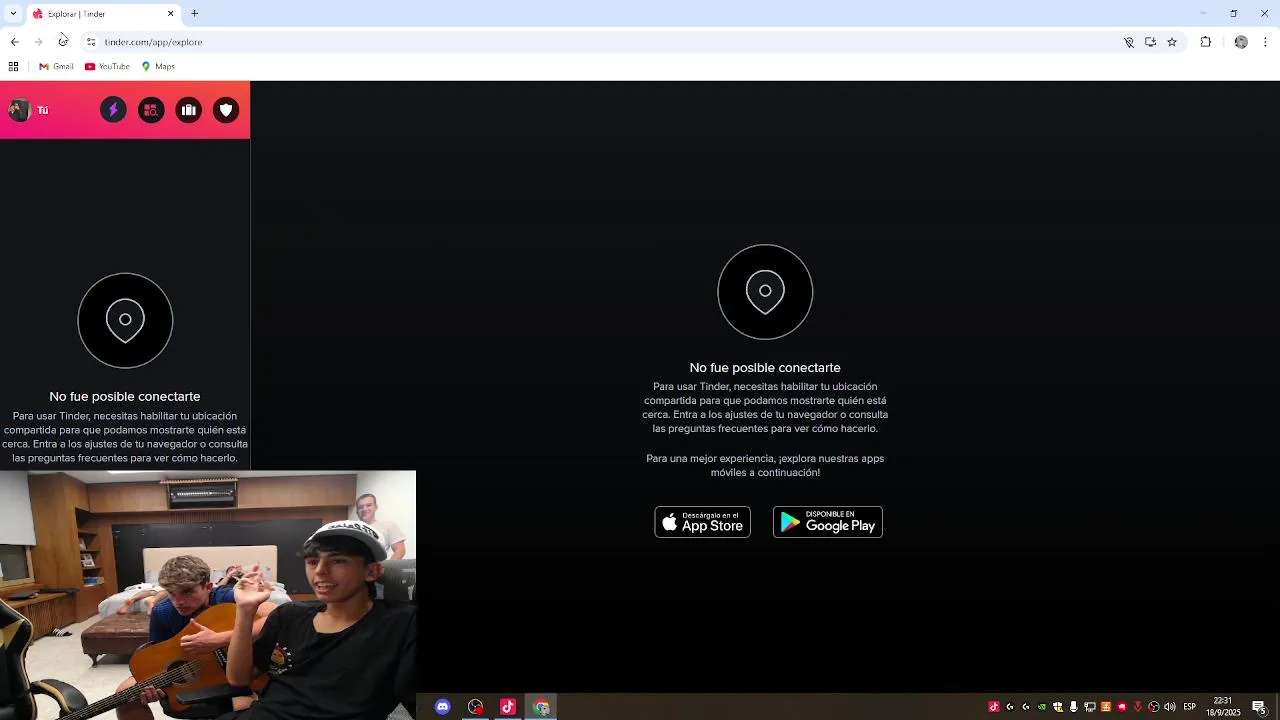Click the webcam overlay video

click(x=207, y=595)
